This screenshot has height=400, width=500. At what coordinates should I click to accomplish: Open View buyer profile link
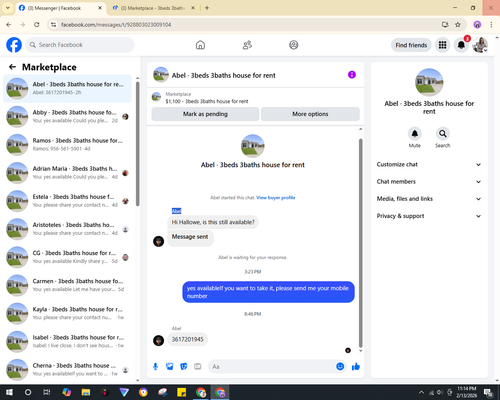click(276, 198)
